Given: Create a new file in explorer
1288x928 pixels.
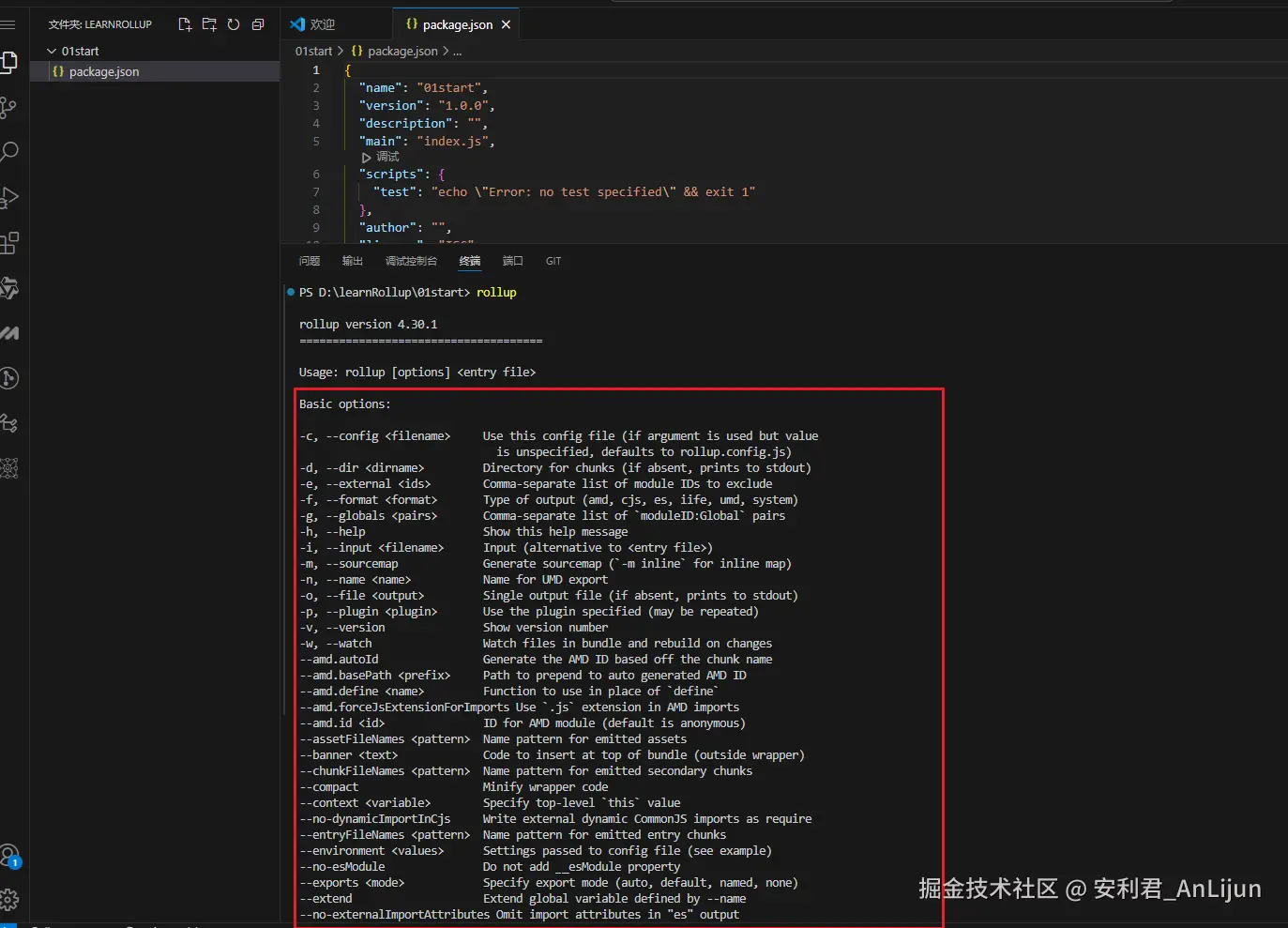Looking at the screenshot, I should tap(185, 24).
